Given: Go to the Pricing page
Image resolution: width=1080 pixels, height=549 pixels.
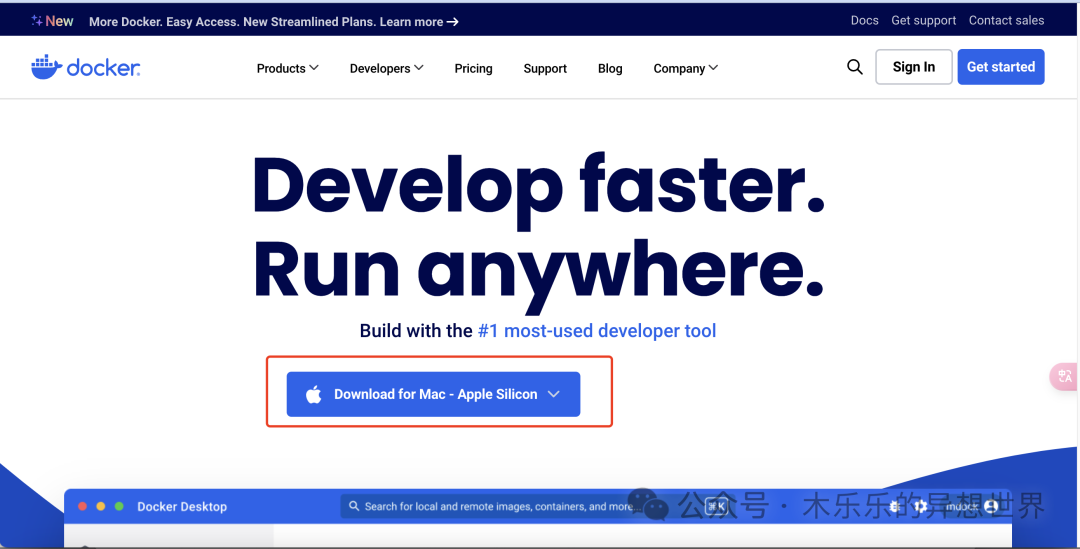Looking at the screenshot, I should tap(473, 68).
